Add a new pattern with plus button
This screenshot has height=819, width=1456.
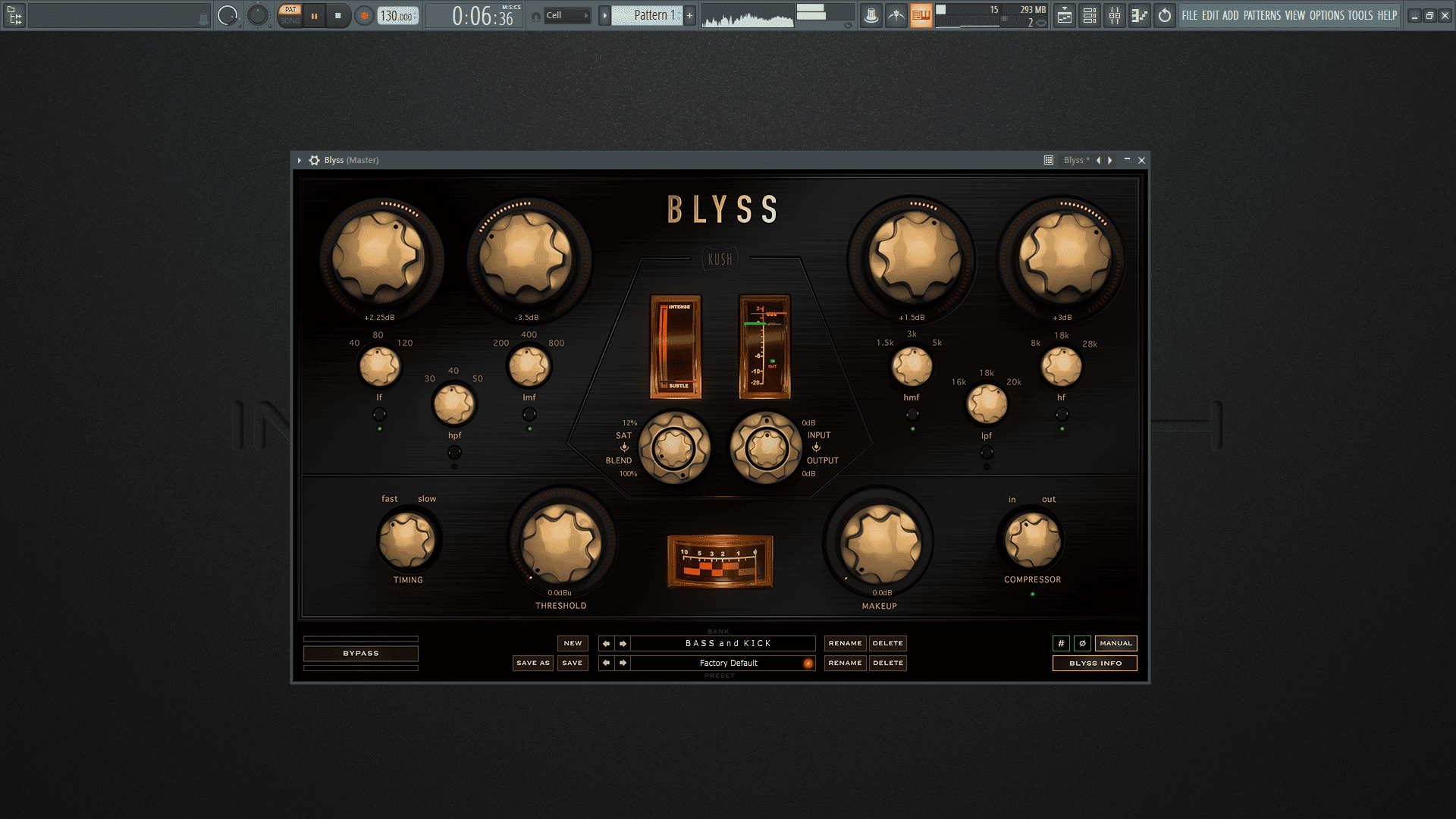pyautogui.click(x=689, y=15)
